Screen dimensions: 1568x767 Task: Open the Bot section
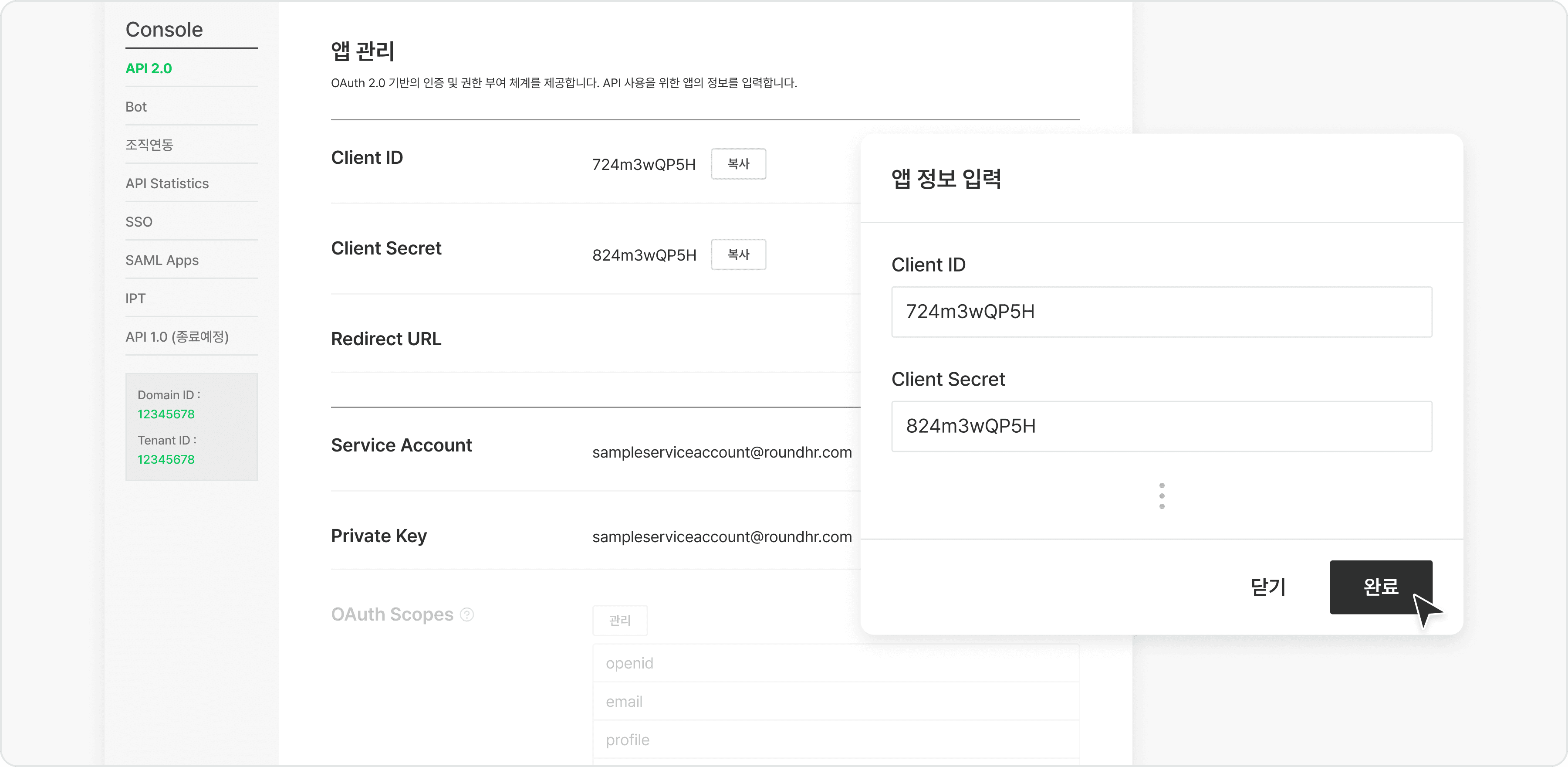click(136, 106)
